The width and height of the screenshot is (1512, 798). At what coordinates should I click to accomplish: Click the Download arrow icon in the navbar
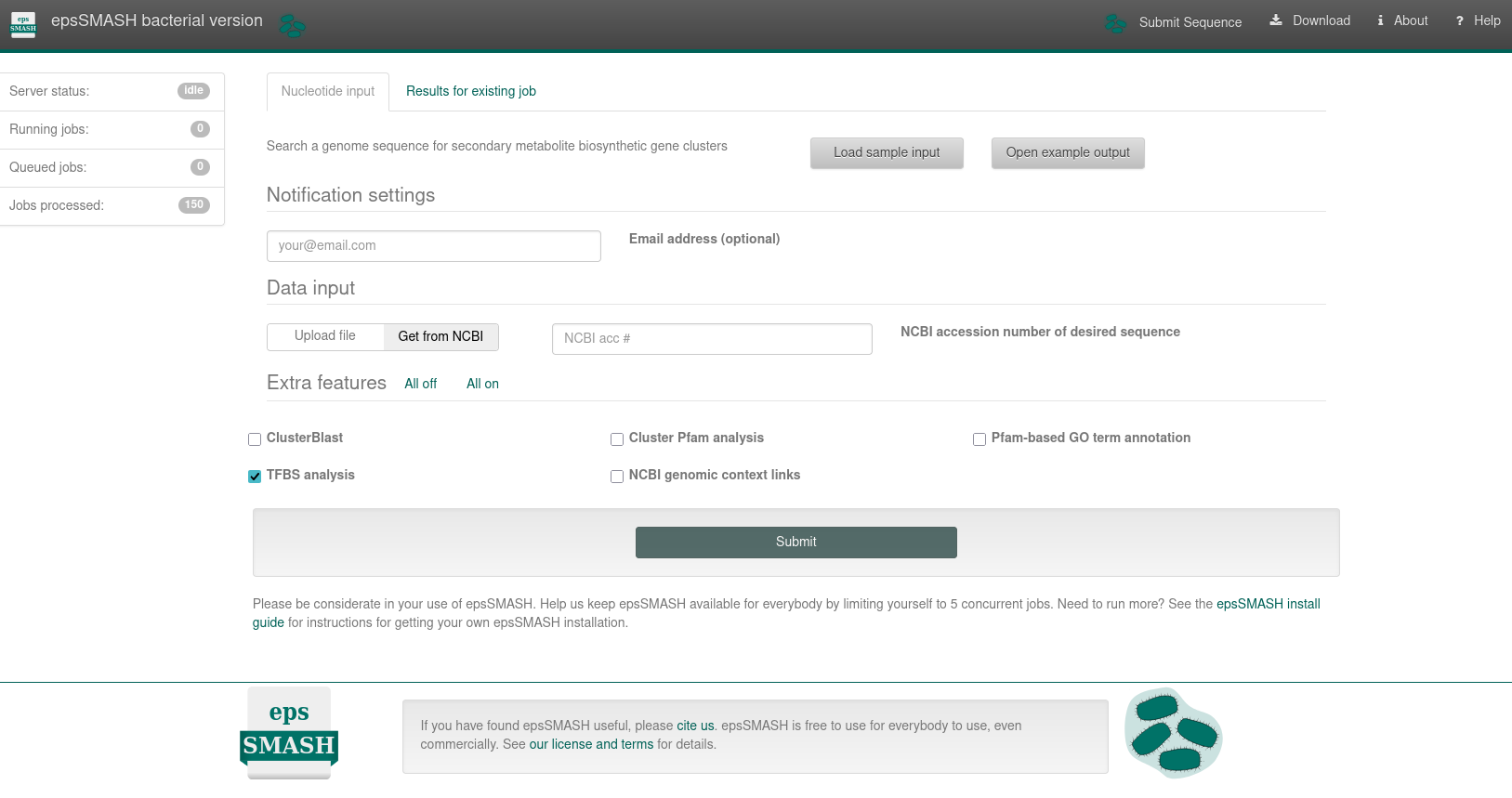[1276, 20]
